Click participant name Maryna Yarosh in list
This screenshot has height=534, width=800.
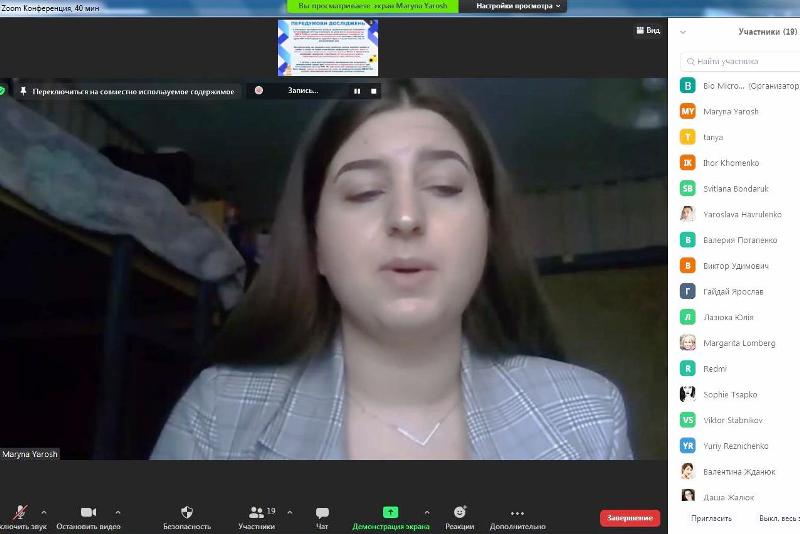(731, 111)
